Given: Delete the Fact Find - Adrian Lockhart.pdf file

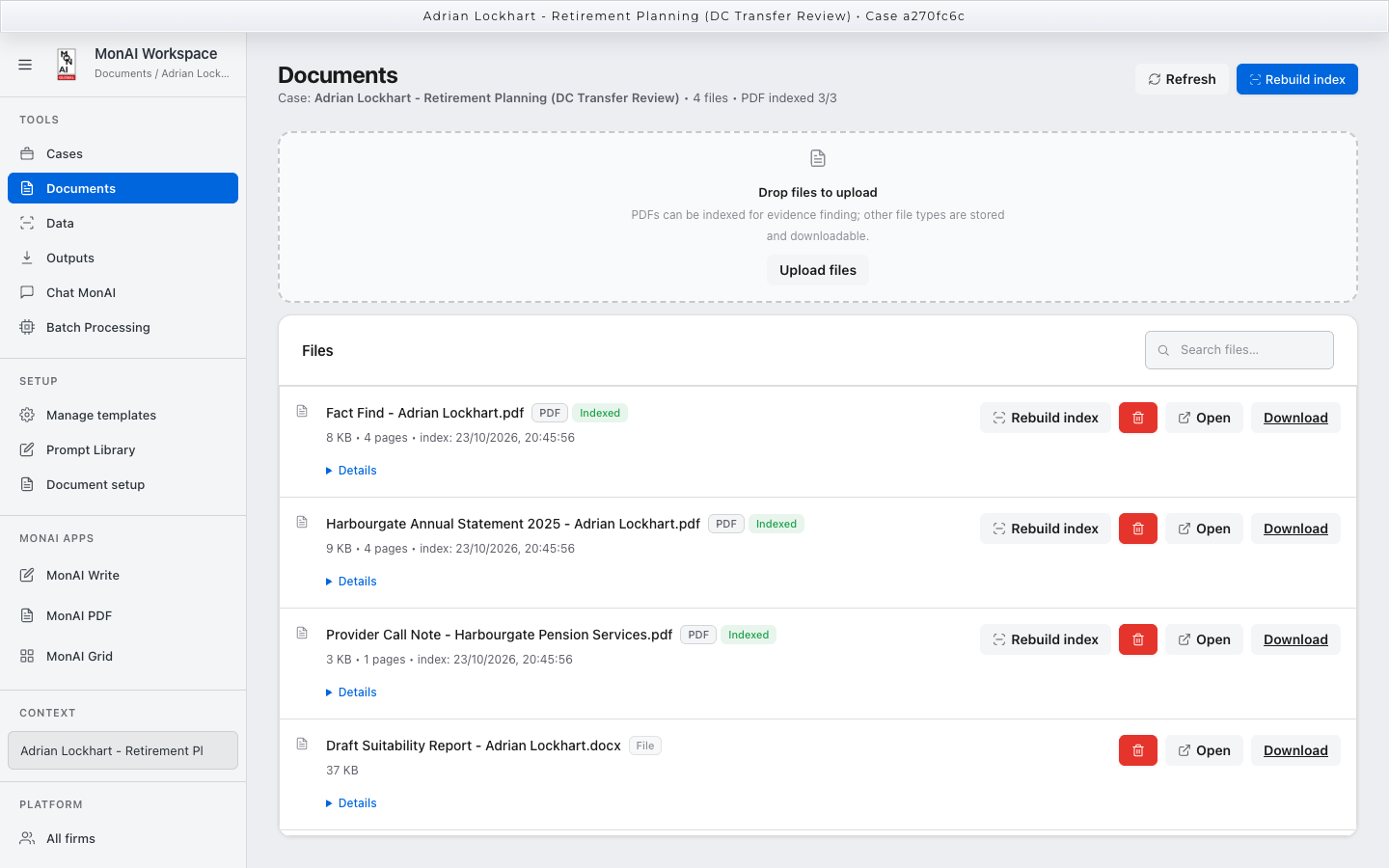Looking at the screenshot, I should [1138, 418].
